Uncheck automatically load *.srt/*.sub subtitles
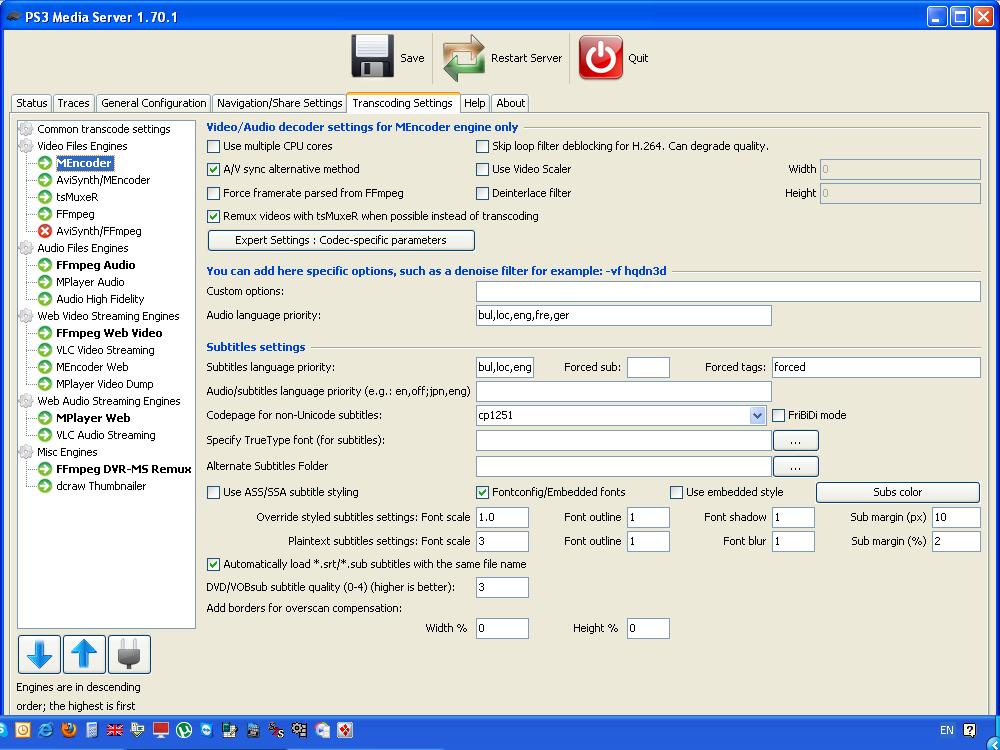 [x=214, y=564]
